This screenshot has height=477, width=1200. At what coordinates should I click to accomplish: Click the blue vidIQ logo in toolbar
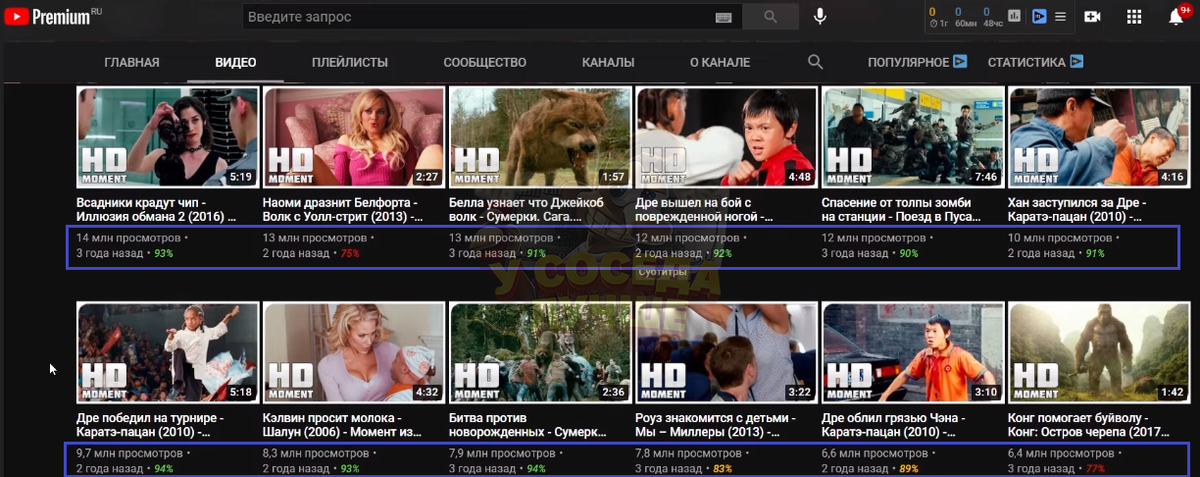[1039, 17]
